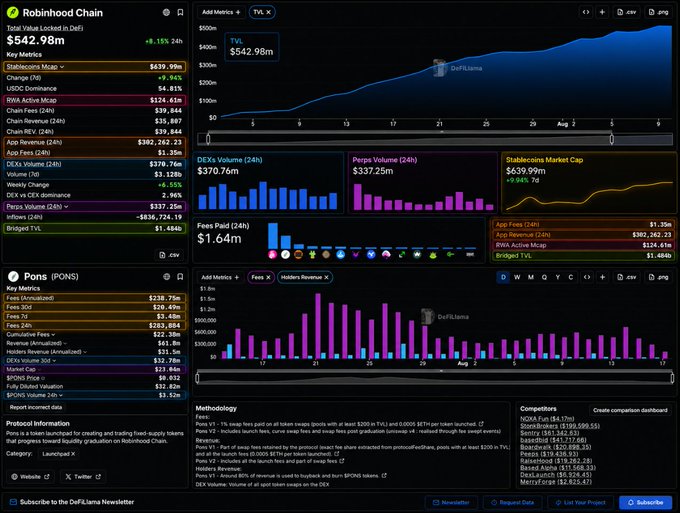Click Create comparison dashboard
This screenshot has height=513, width=680.
(630, 410)
